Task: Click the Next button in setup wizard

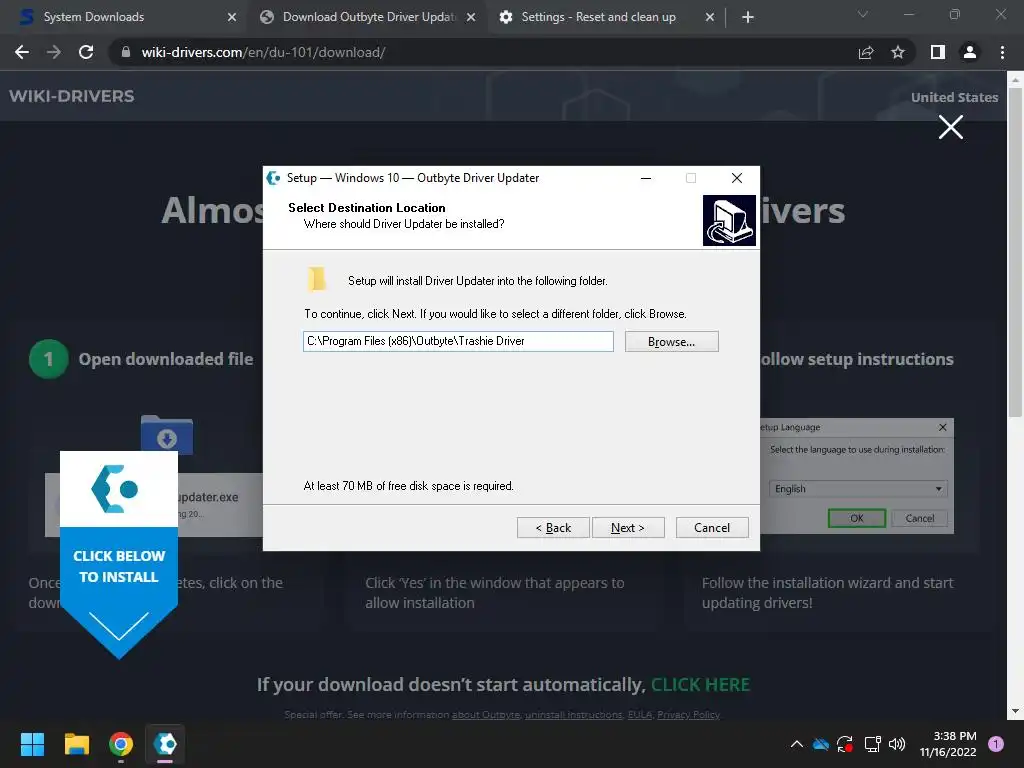Action: [x=628, y=528]
